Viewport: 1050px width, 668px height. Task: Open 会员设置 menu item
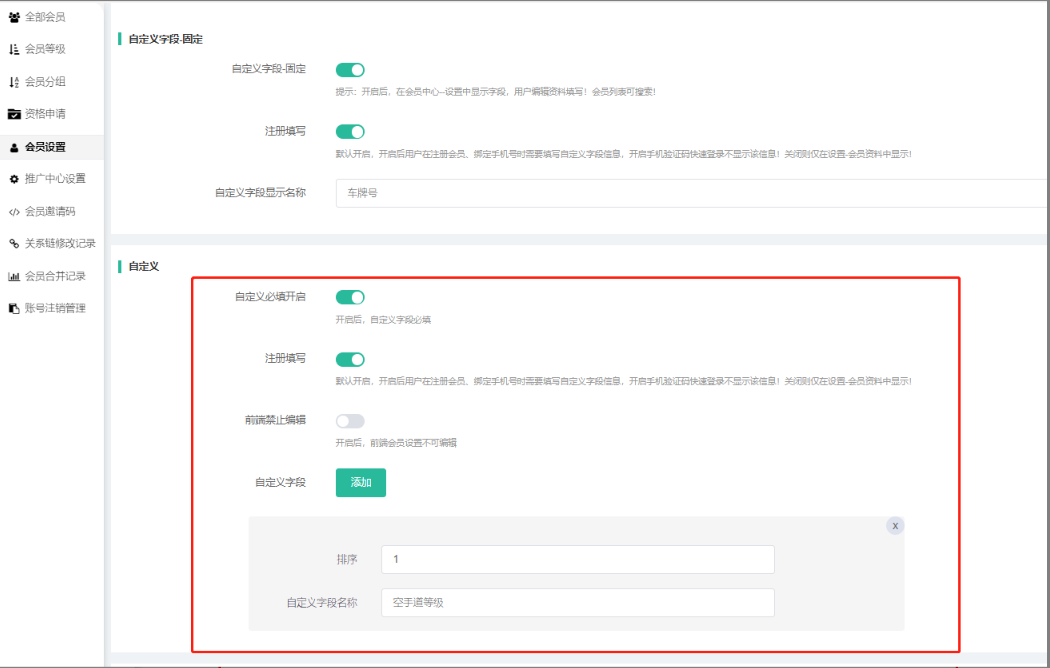pos(45,147)
